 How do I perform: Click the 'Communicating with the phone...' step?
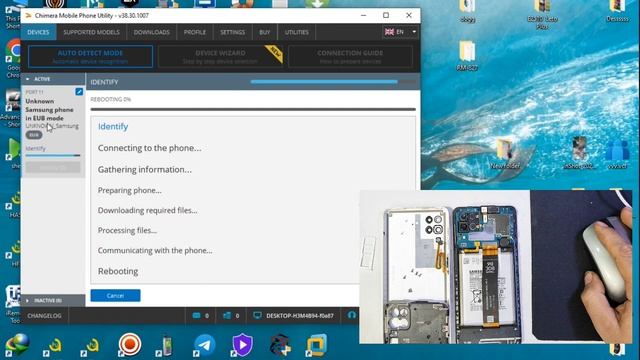[155, 250]
